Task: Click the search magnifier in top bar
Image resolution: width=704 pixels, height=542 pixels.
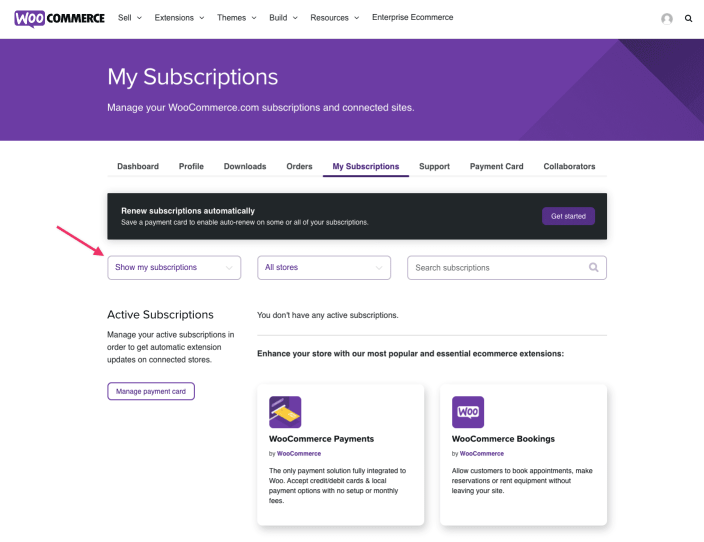Action: click(688, 18)
